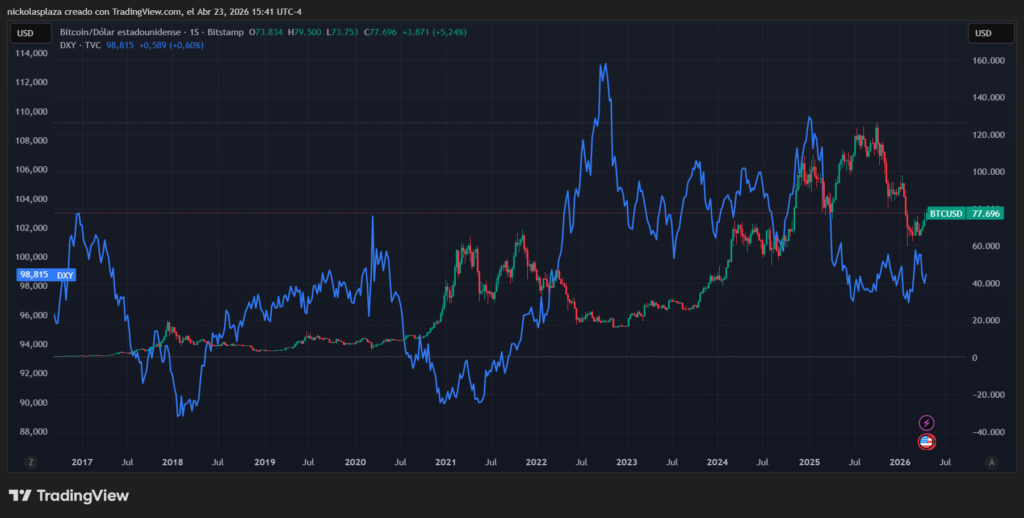Screen dimensions: 1024x518
Task: Click the L73.753 low value
Action: 343,32
